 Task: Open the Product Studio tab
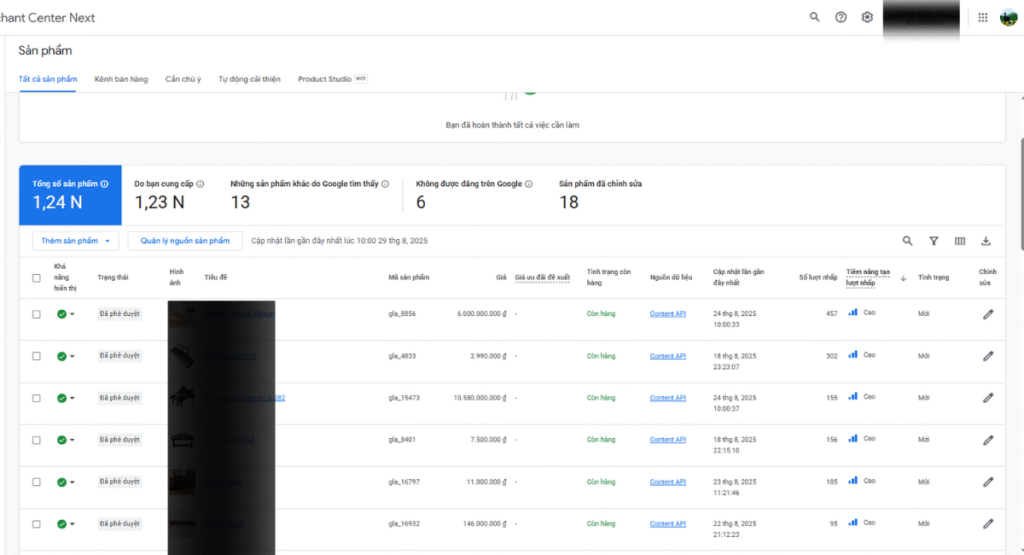tap(325, 79)
